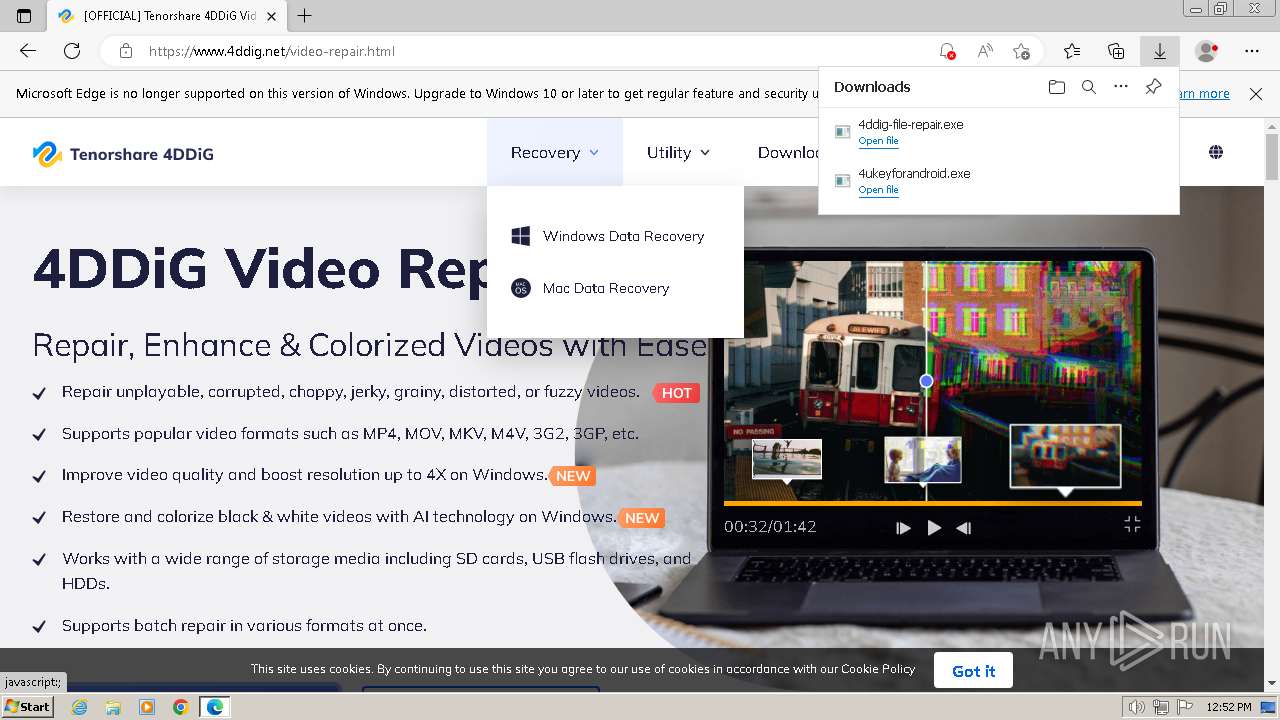Accept cookies with Got it button
The width and height of the screenshot is (1280, 720).
(x=973, y=671)
